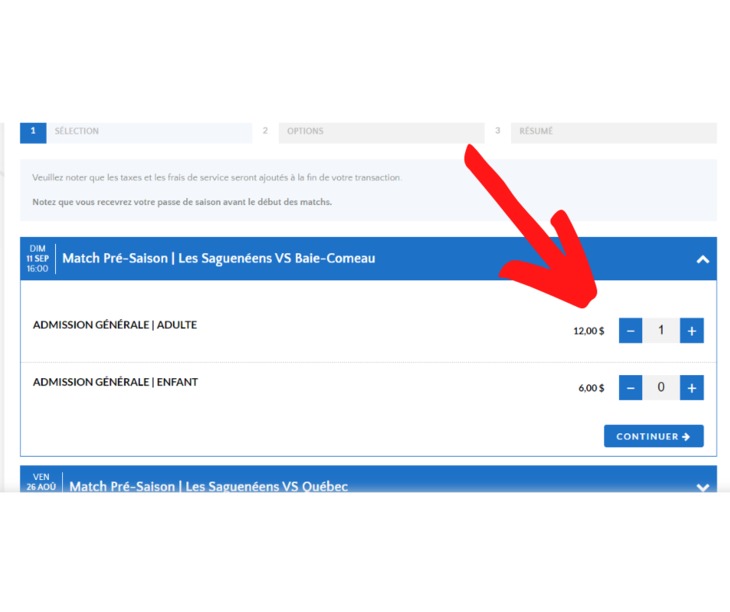Click the 6,00 $ child price
Viewport: 730px width, 612px height.
tap(591, 388)
